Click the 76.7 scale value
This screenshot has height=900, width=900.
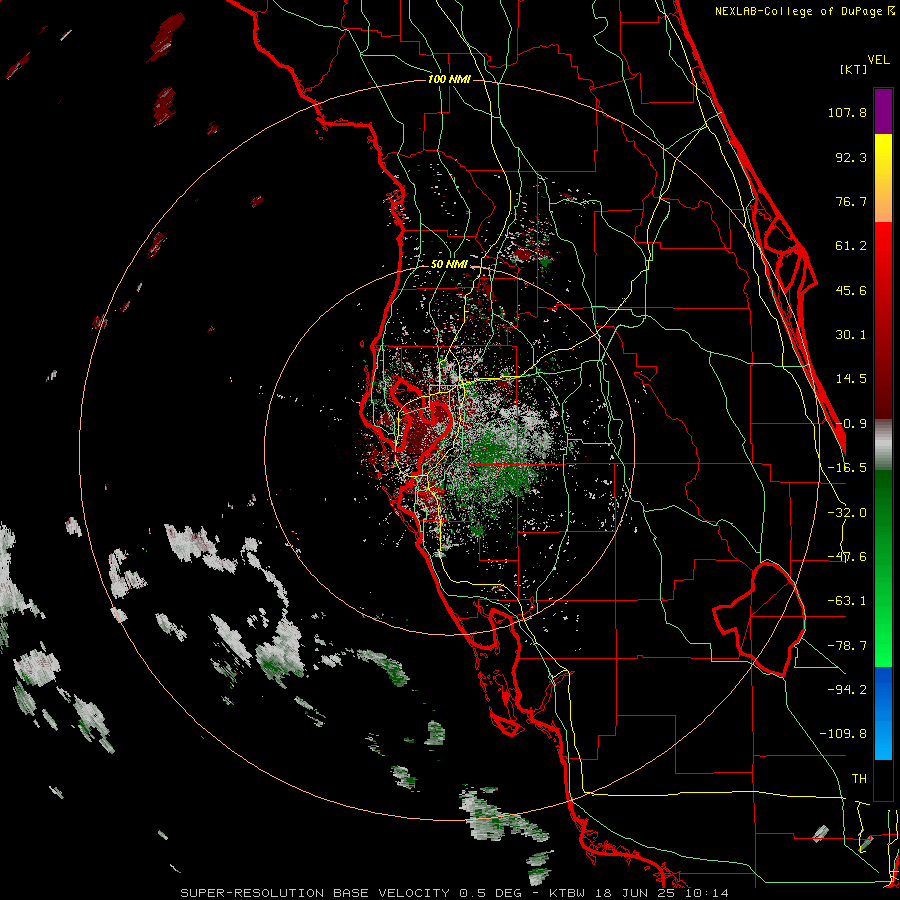(x=851, y=201)
